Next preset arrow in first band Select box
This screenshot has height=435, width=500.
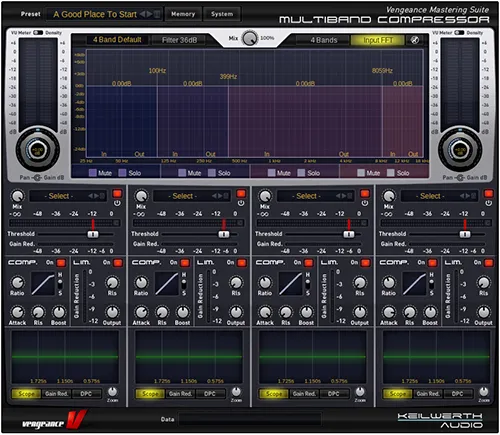point(97,196)
